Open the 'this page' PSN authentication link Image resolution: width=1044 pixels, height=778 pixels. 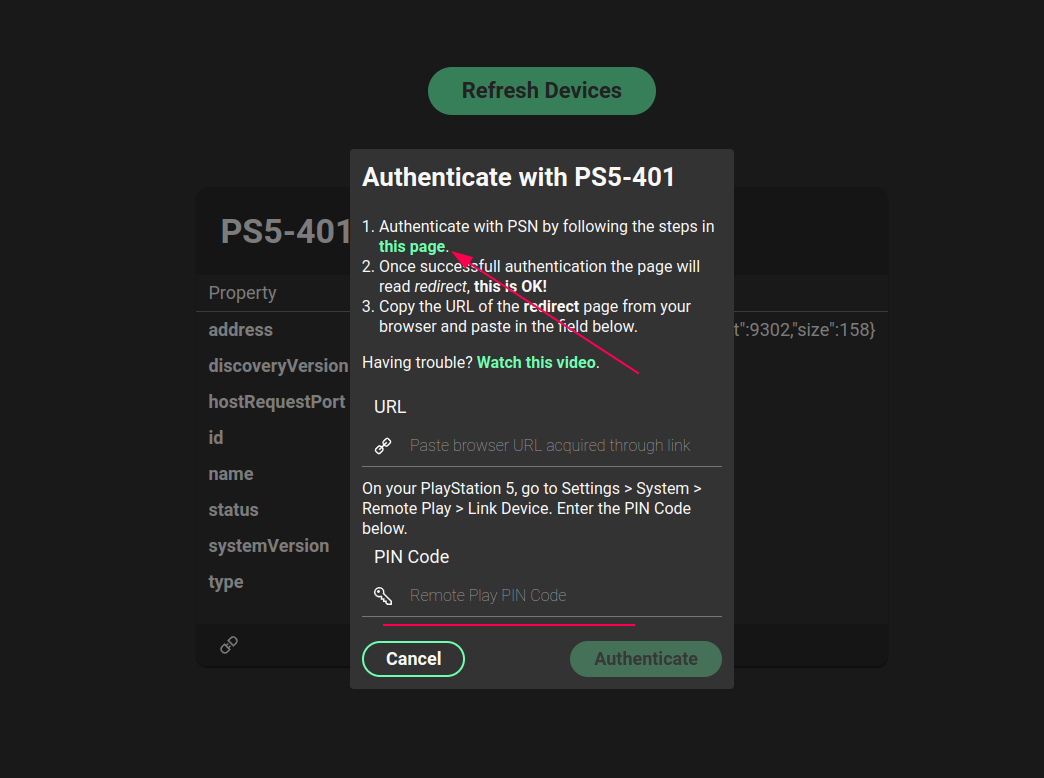pos(411,246)
